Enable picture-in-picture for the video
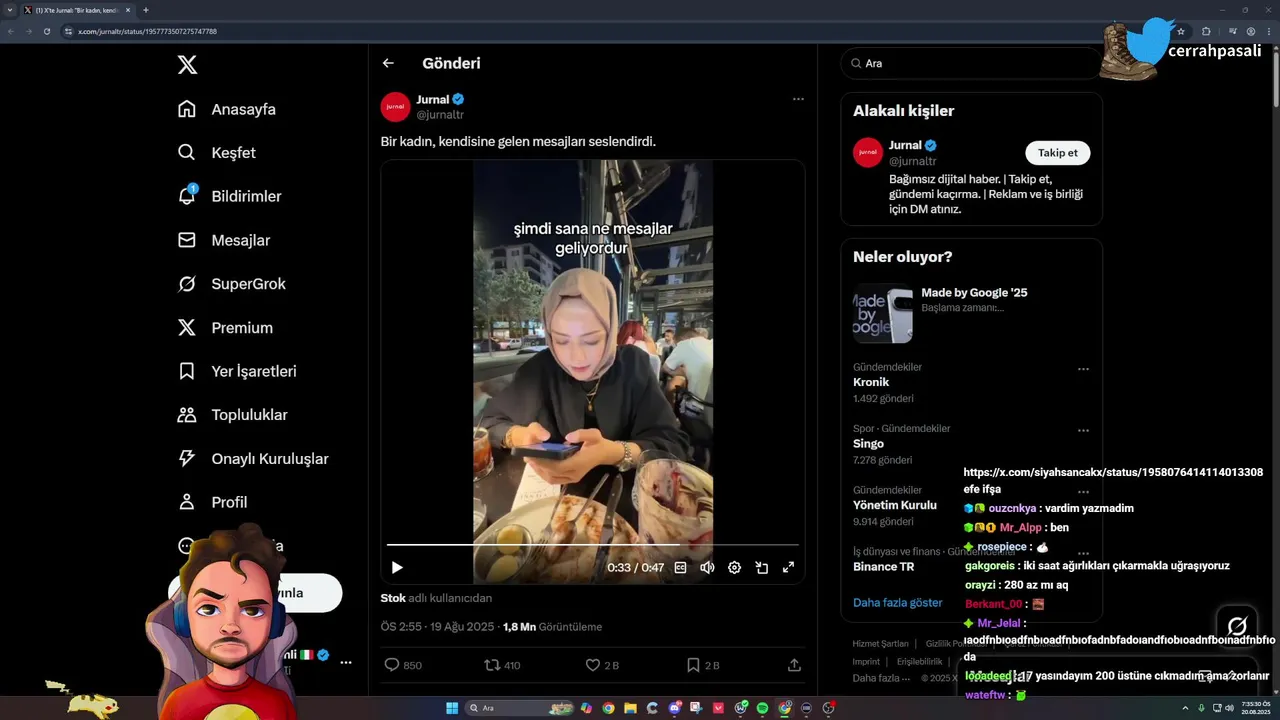This screenshot has width=1280, height=720. point(761,567)
